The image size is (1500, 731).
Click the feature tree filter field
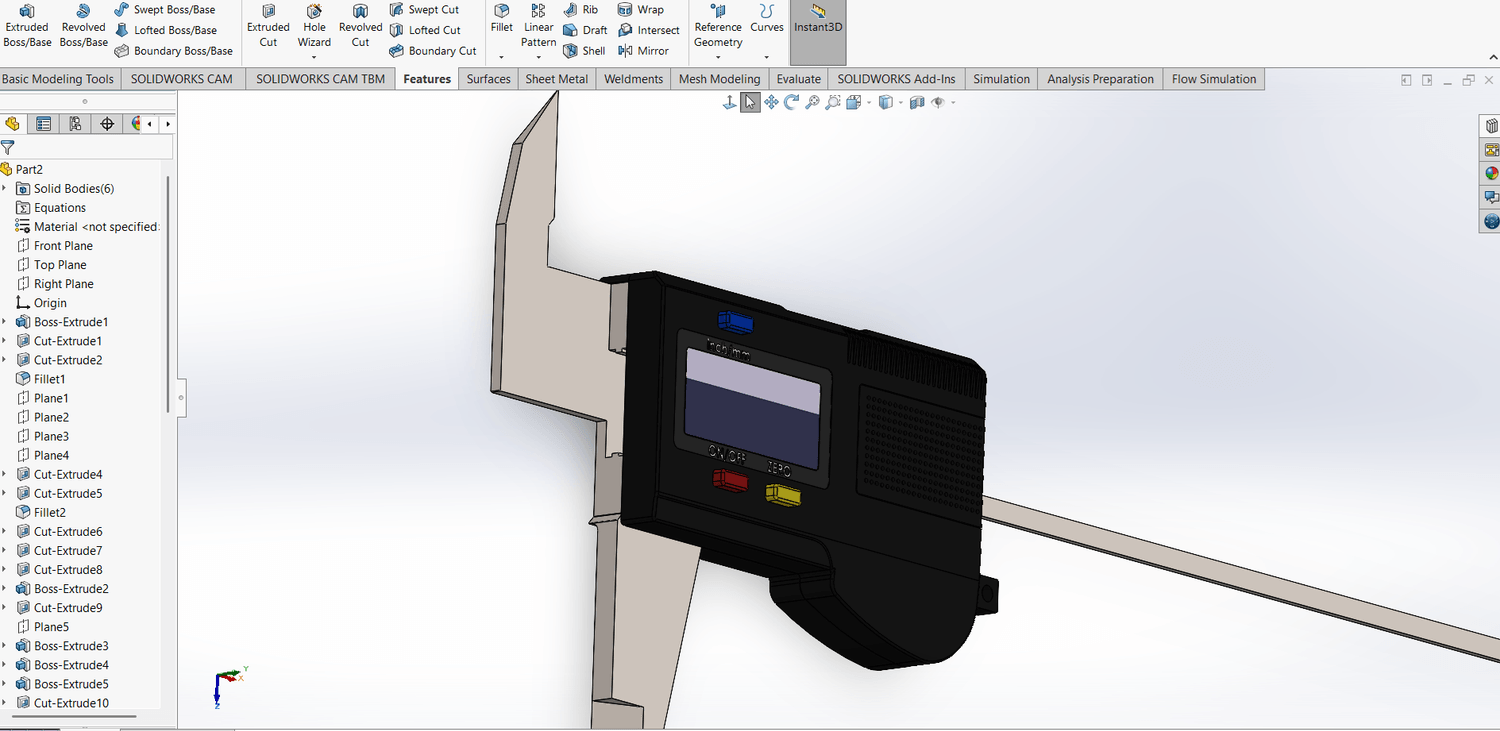[x=90, y=148]
